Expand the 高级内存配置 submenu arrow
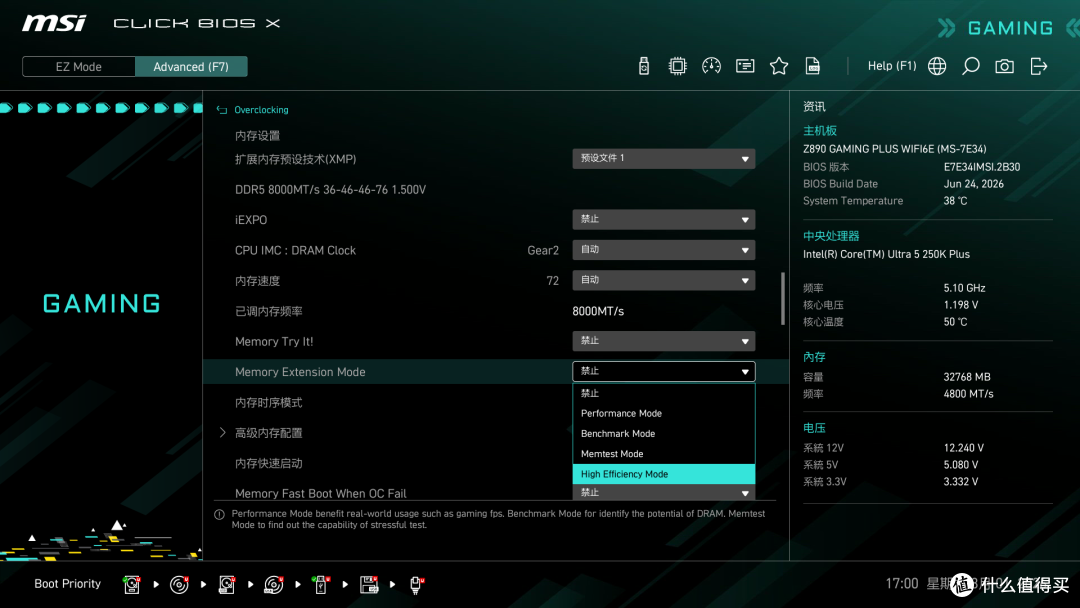The width and height of the screenshot is (1080, 608). (222, 432)
